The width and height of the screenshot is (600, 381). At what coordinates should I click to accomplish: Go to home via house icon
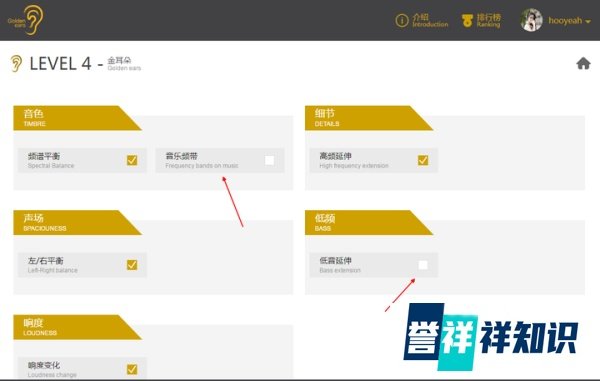click(x=583, y=64)
